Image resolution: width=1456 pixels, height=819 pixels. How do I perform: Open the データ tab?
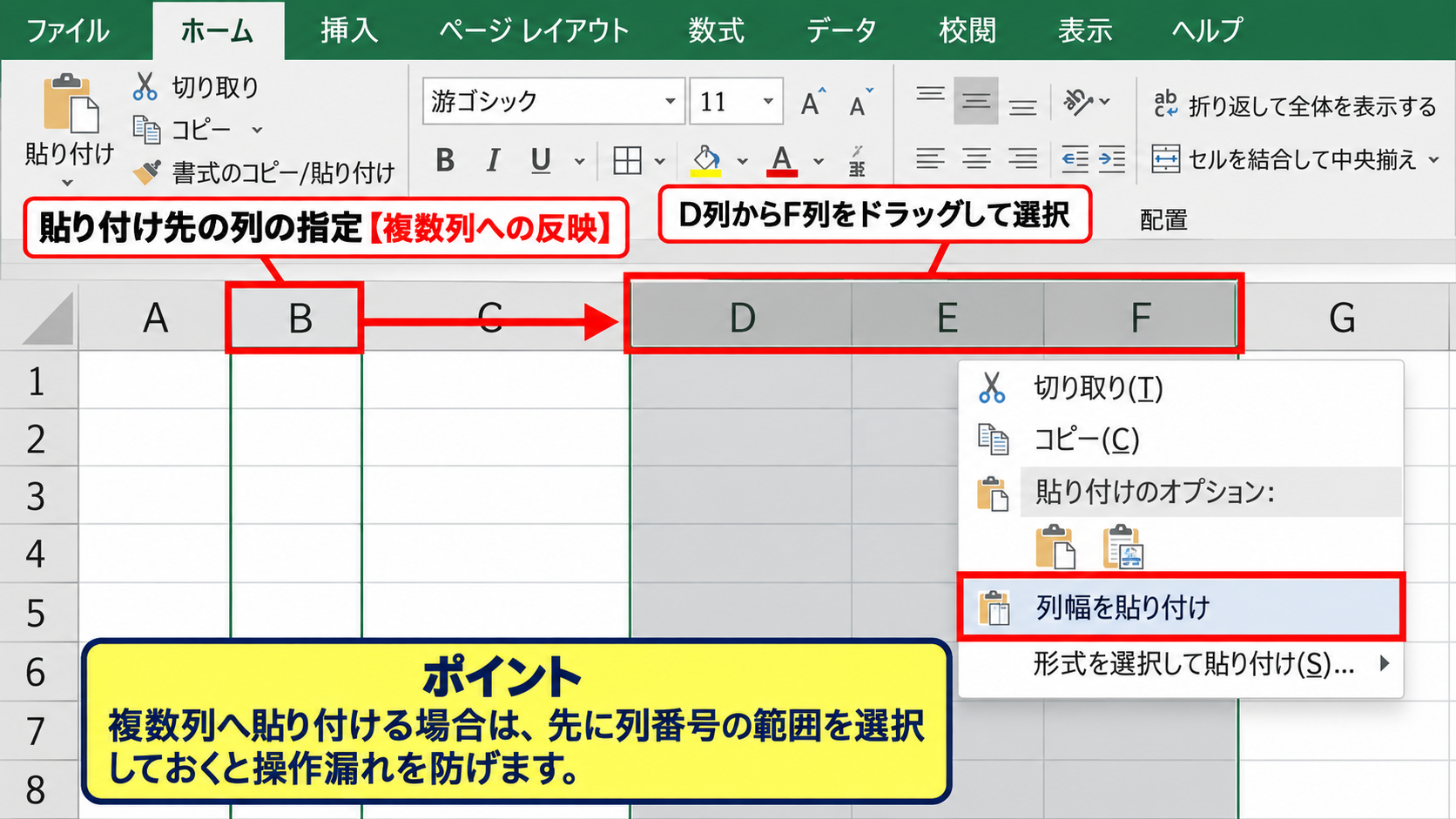[x=841, y=30]
